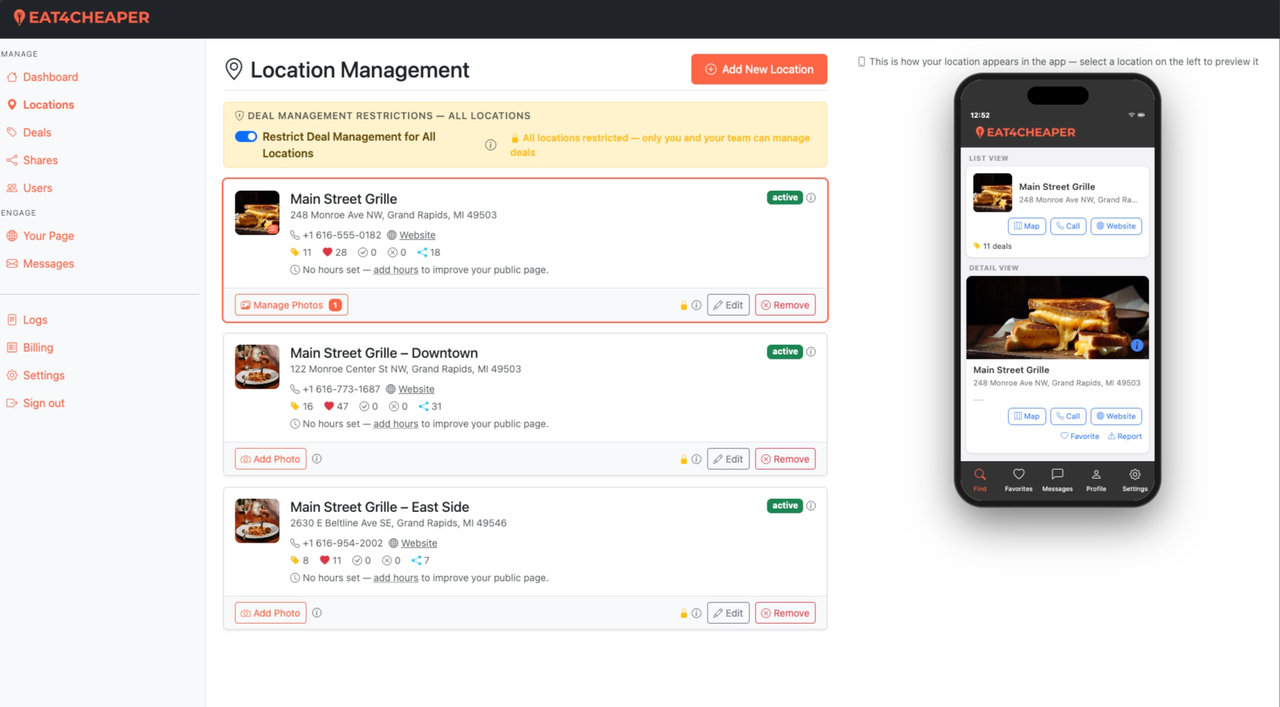The width and height of the screenshot is (1280, 707).
Task: Open Website link for East Side location
Action: click(419, 543)
